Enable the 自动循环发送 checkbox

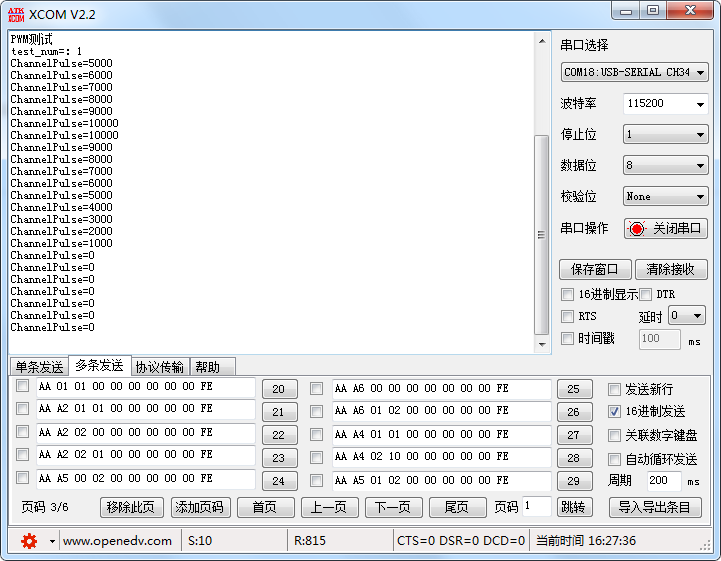tap(614, 459)
